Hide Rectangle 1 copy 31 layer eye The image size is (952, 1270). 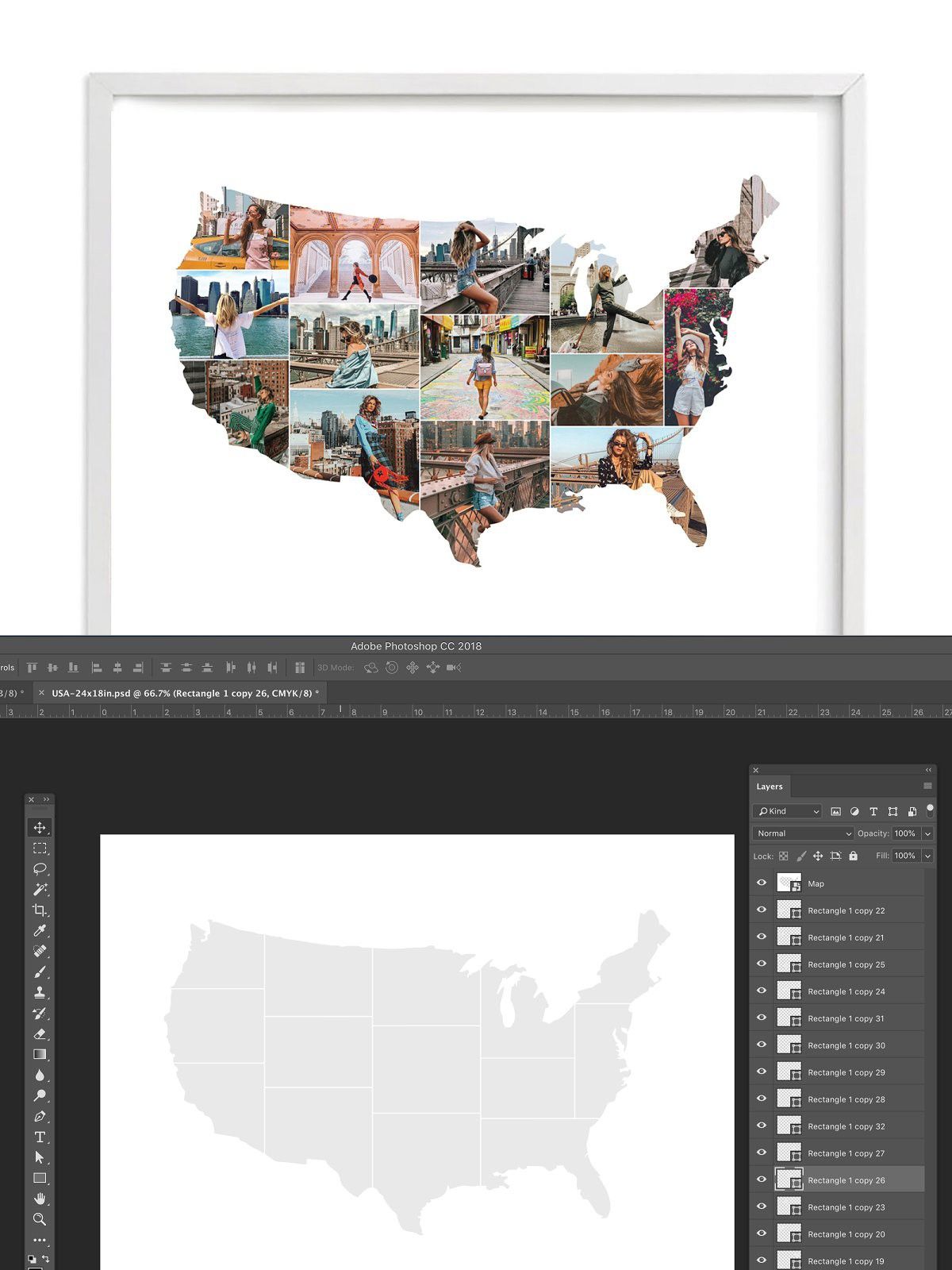(x=762, y=1018)
